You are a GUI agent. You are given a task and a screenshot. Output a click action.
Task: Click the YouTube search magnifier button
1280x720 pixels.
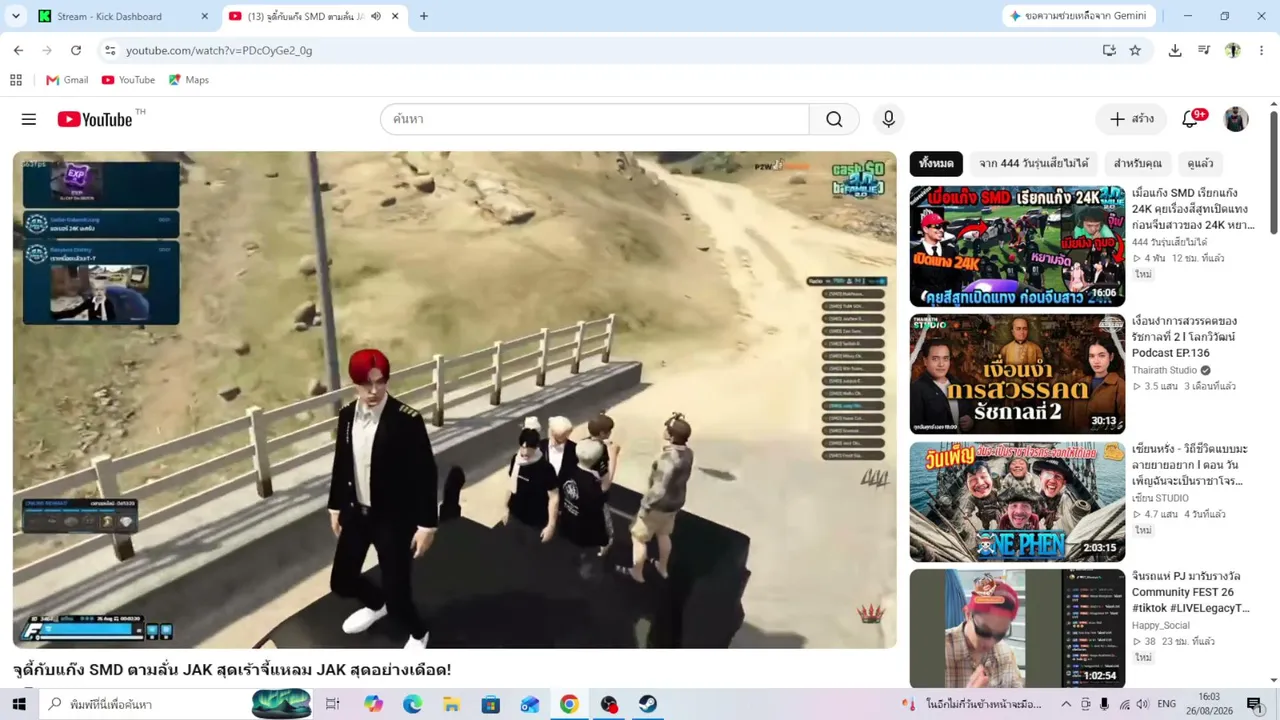tap(834, 119)
